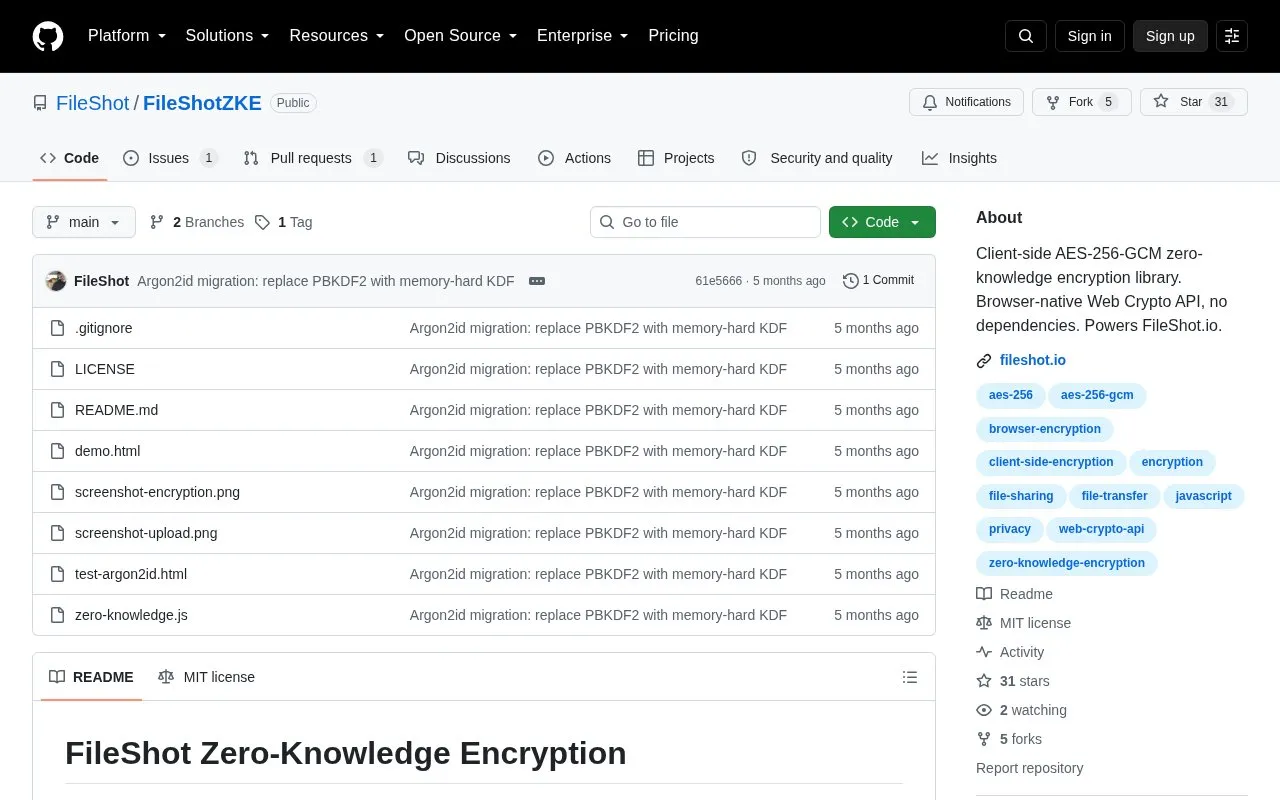Switch to the Issues tab
The width and height of the screenshot is (1280, 800).
[170, 158]
